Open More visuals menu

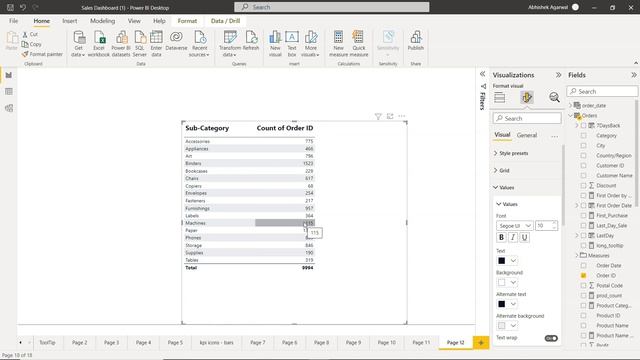(x=310, y=44)
